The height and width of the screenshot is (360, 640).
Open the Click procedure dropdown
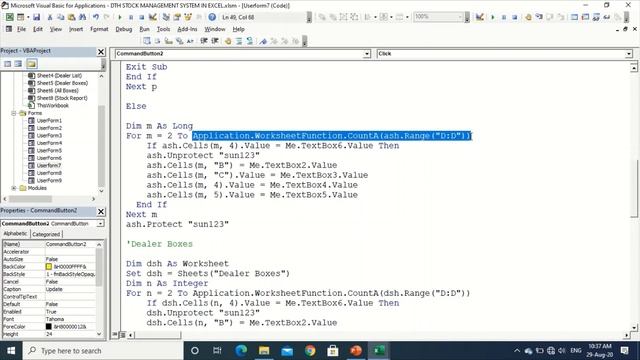pyautogui.click(x=629, y=53)
